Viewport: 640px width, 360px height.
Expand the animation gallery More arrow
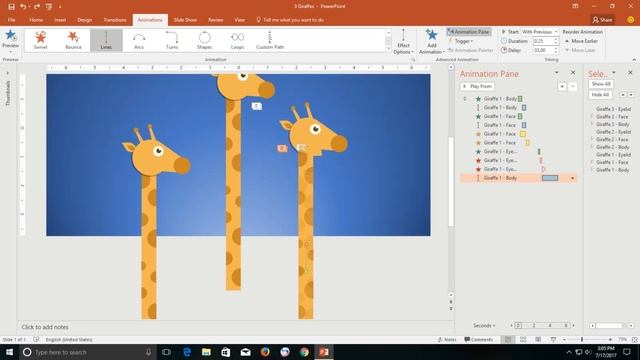[x=388, y=49]
